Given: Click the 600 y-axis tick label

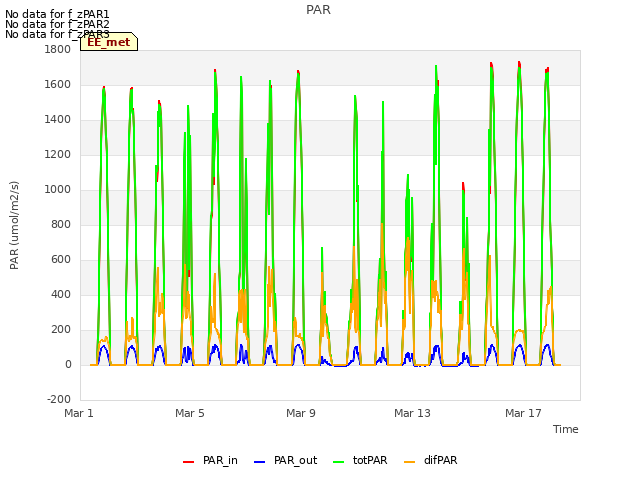Looking at the screenshot, I should click(61, 260).
